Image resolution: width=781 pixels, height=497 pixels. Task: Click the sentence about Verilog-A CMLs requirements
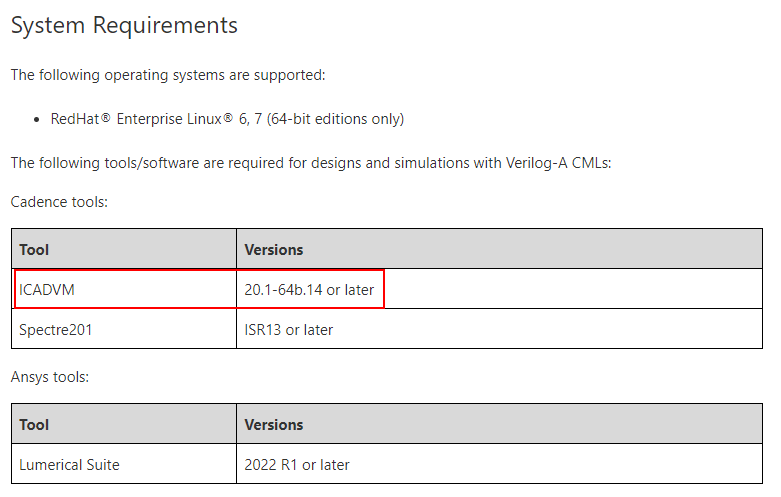click(311, 163)
